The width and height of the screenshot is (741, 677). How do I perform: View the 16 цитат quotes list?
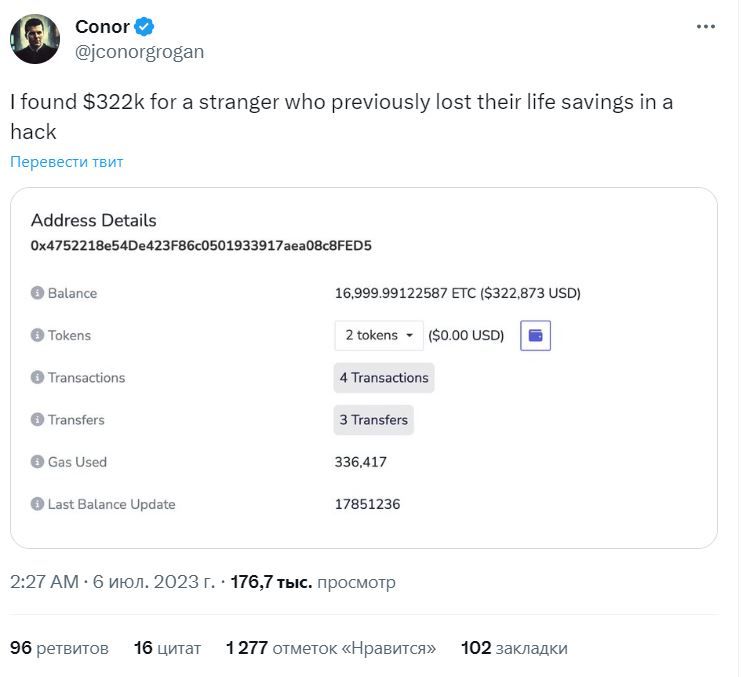(x=167, y=648)
